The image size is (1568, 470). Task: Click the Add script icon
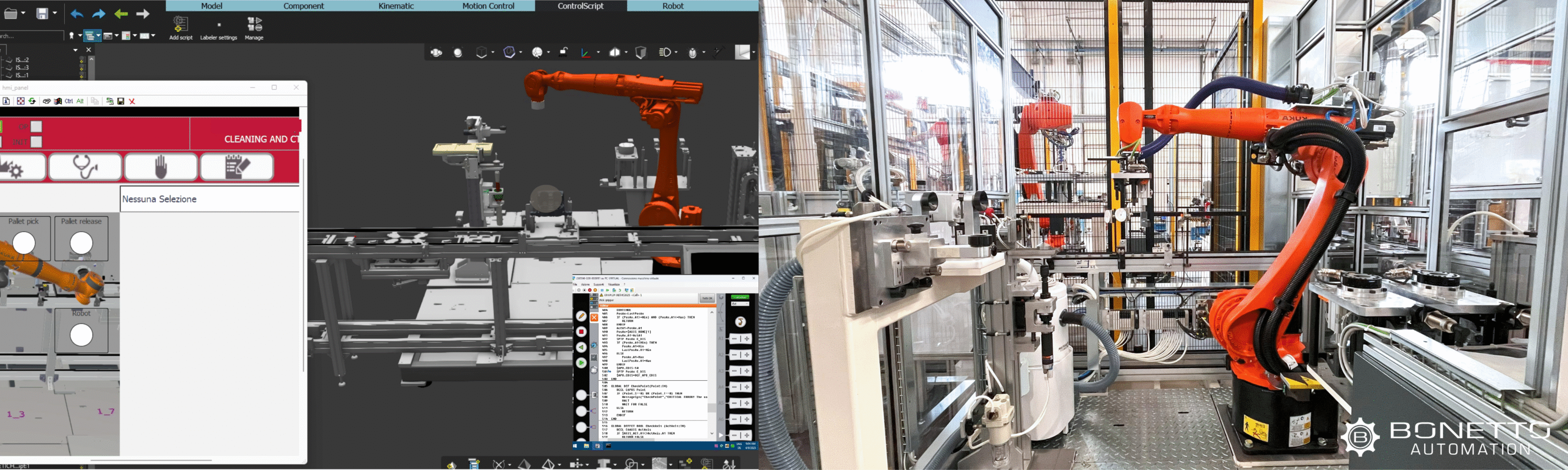pyautogui.click(x=180, y=25)
